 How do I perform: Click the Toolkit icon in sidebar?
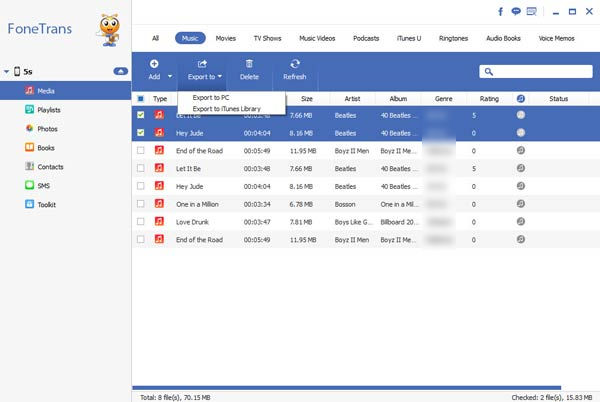[29, 204]
